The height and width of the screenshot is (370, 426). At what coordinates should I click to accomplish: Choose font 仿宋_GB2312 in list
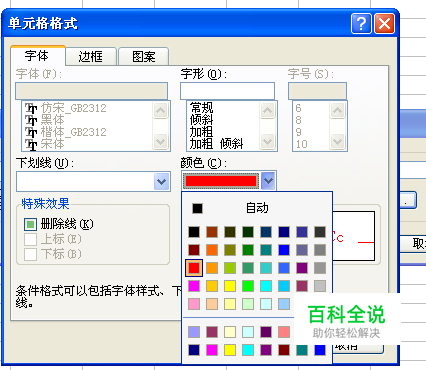click(x=74, y=108)
